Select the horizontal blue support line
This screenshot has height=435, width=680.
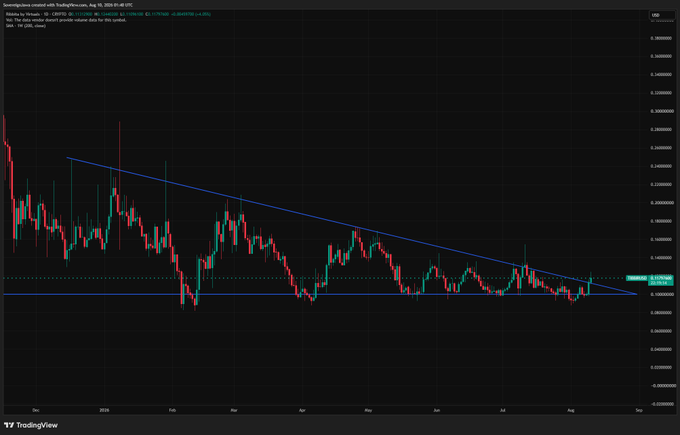320,294
